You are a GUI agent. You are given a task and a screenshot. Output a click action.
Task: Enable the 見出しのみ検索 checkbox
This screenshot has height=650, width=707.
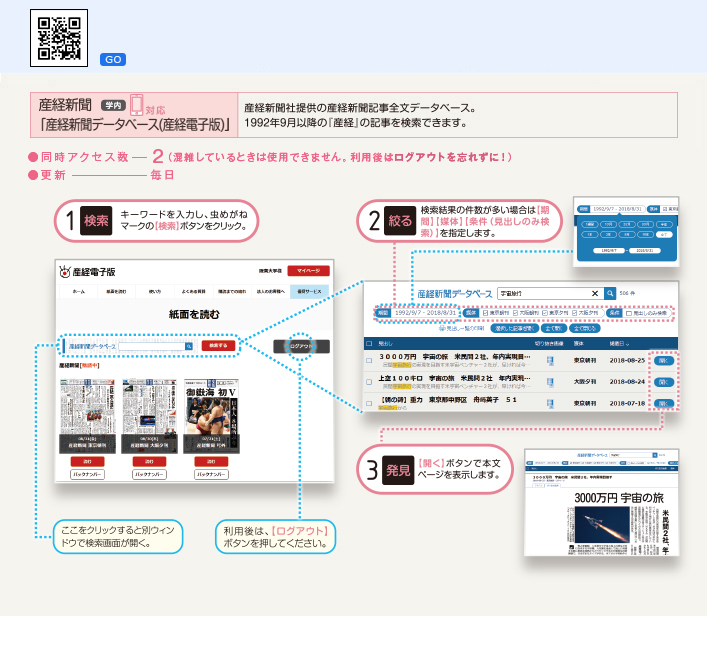(629, 313)
